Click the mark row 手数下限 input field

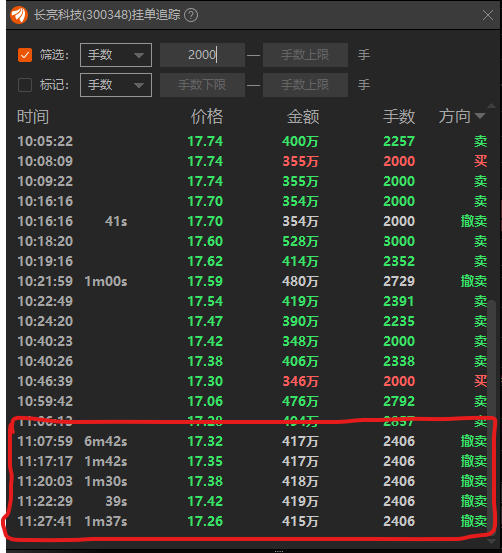point(202,85)
